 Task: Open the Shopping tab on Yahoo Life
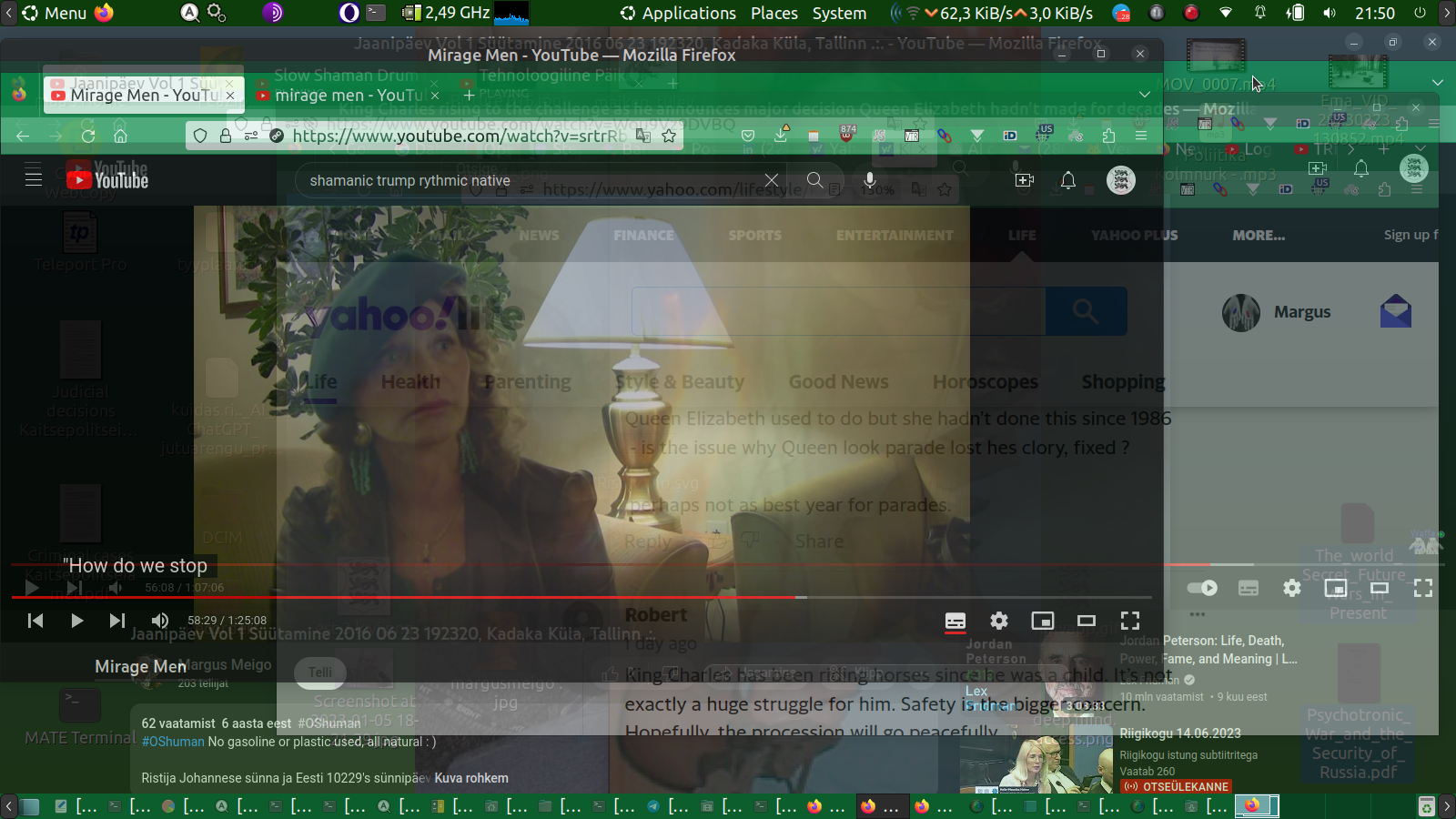tap(1123, 382)
